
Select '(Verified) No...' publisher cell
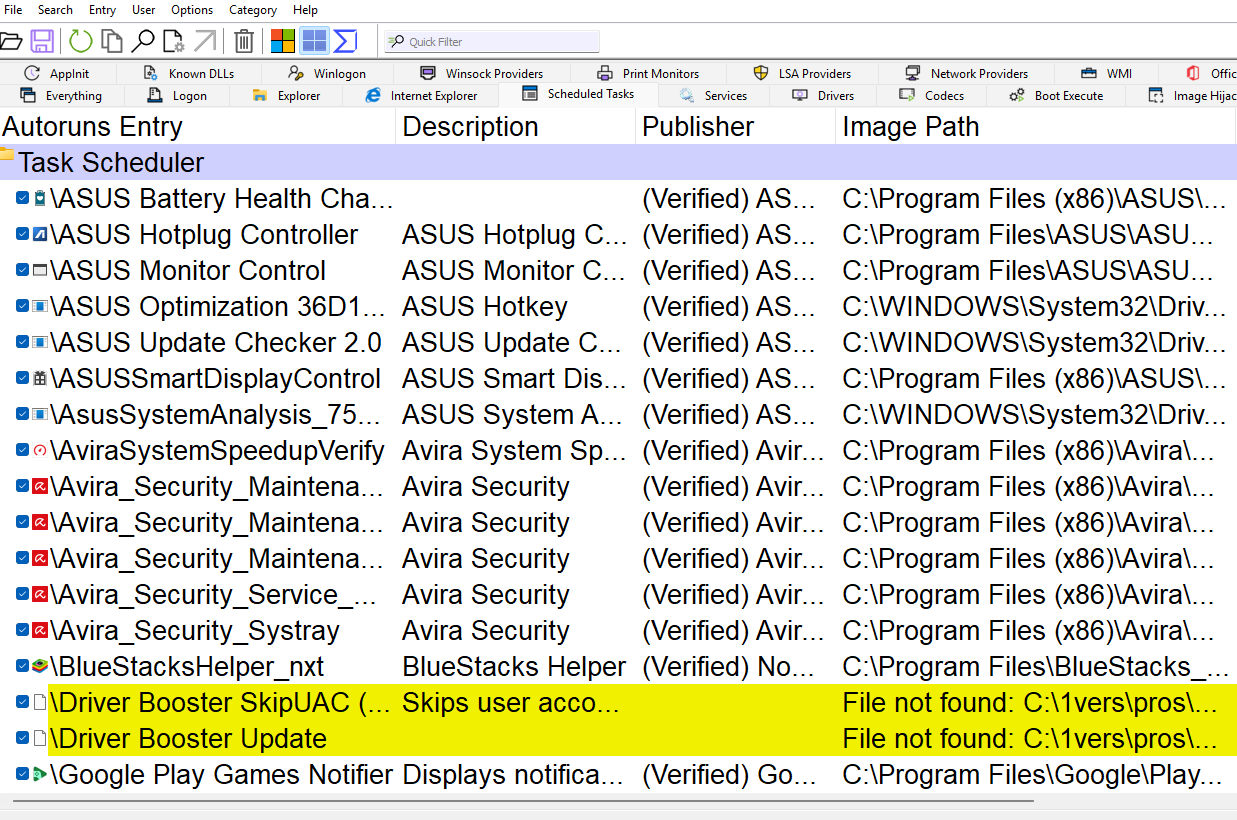(x=729, y=667)
